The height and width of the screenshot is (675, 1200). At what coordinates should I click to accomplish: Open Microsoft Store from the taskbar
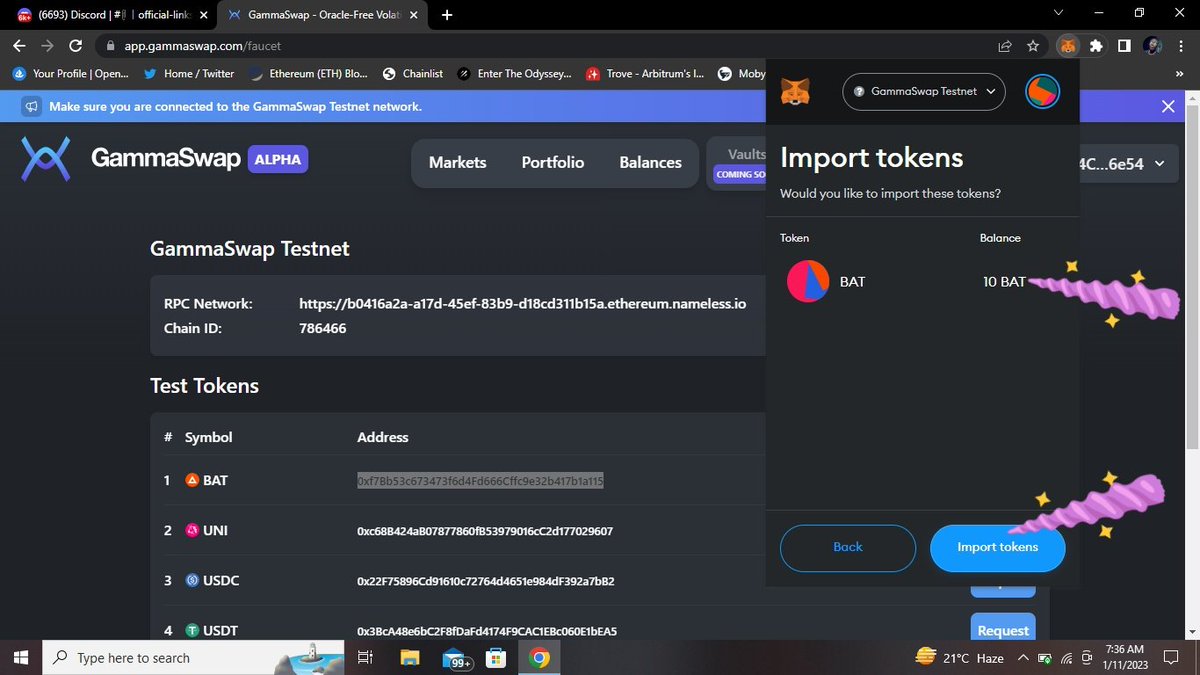496,657
